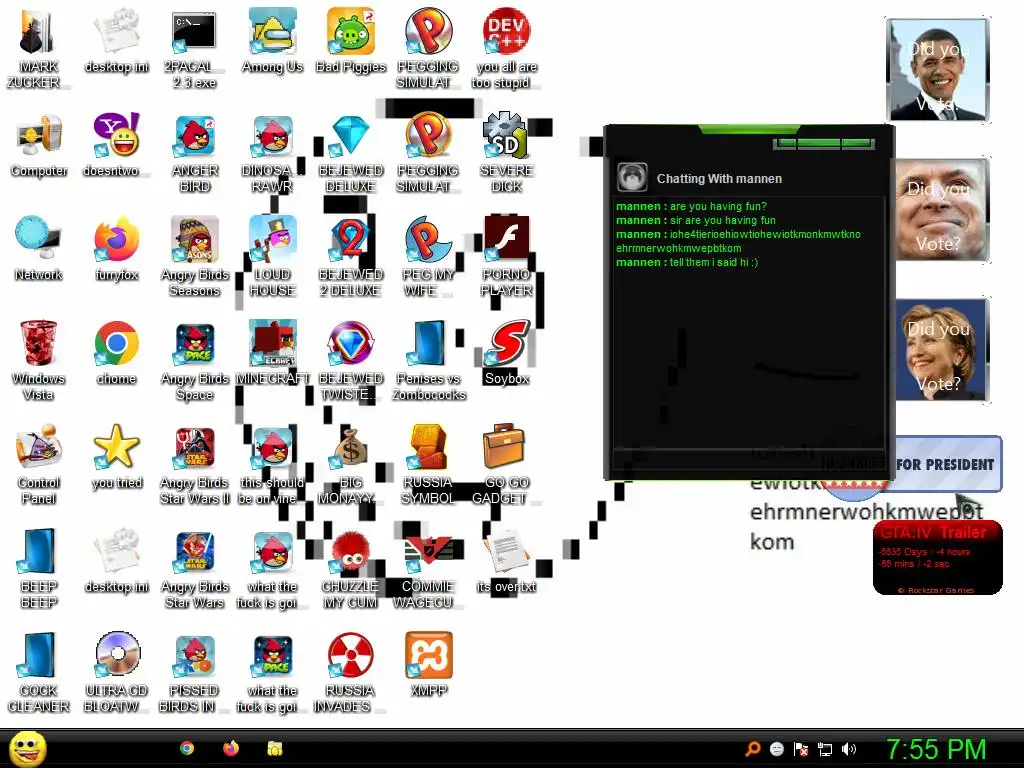The width and height of the screenshot is (1024, 768).
Task: Launch Firefox from the taskbar
Action: tap(231, 748)
